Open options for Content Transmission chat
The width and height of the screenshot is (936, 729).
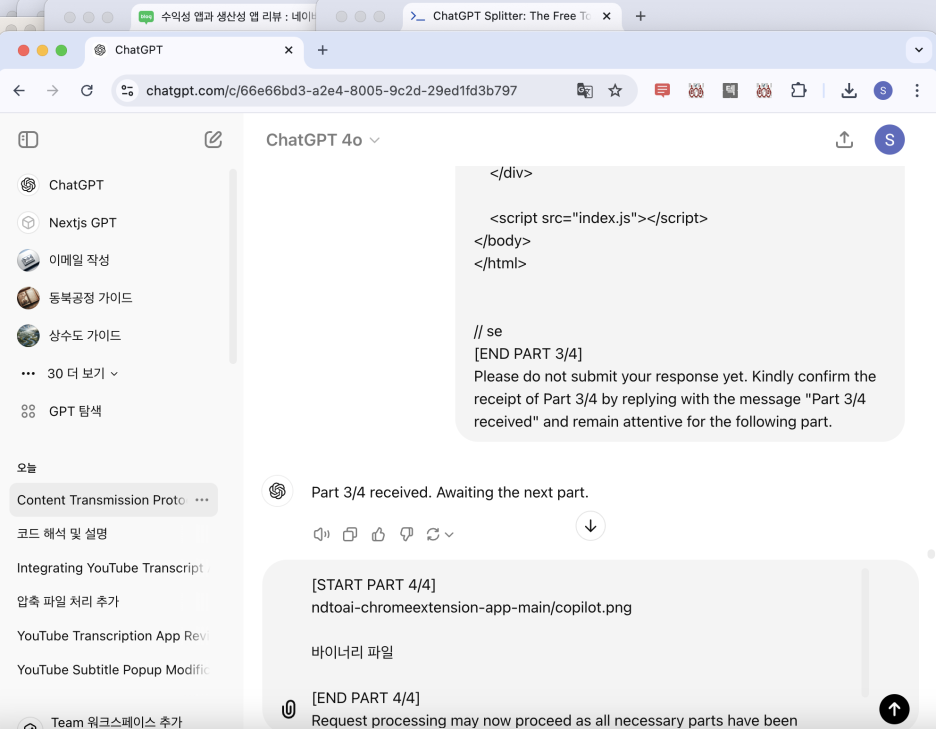tap(202, 500)
